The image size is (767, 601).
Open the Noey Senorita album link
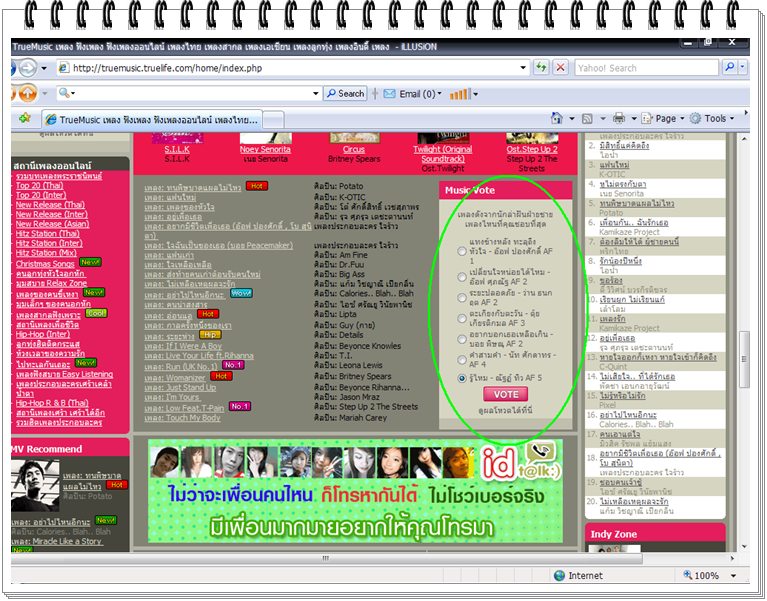pos(265,149)
